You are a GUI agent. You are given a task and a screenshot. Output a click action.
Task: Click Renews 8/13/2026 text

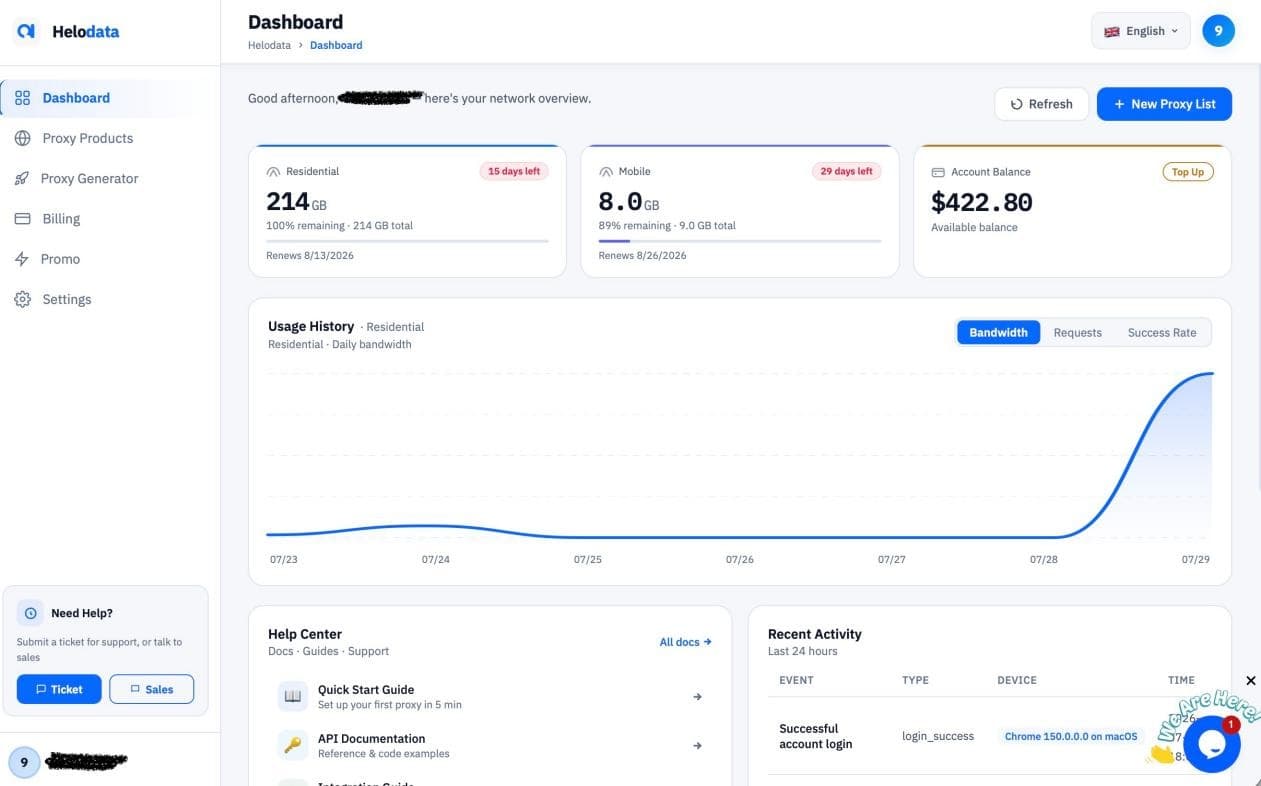(x=310, y=255)
